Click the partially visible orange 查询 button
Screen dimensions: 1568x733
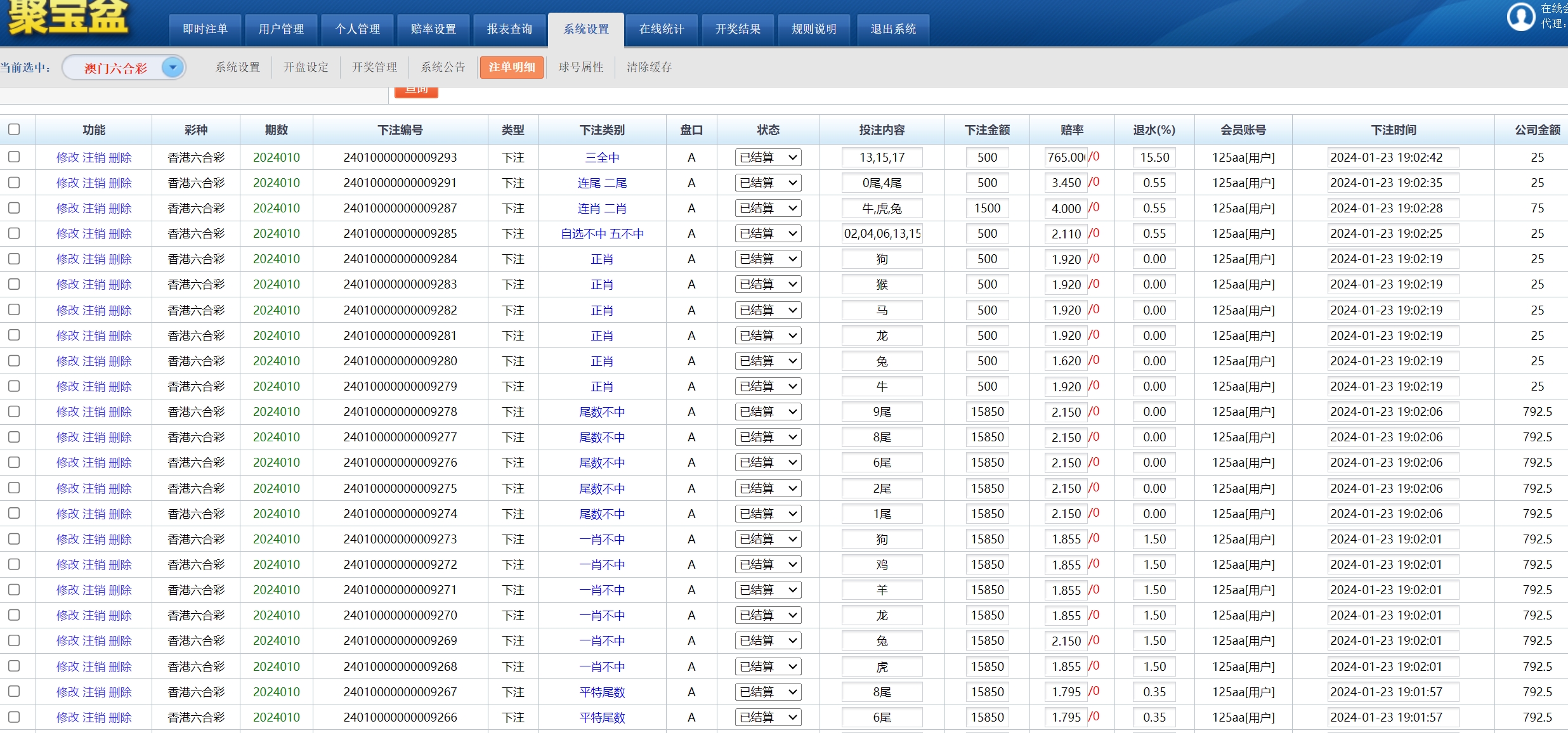(x=416, y=91)
